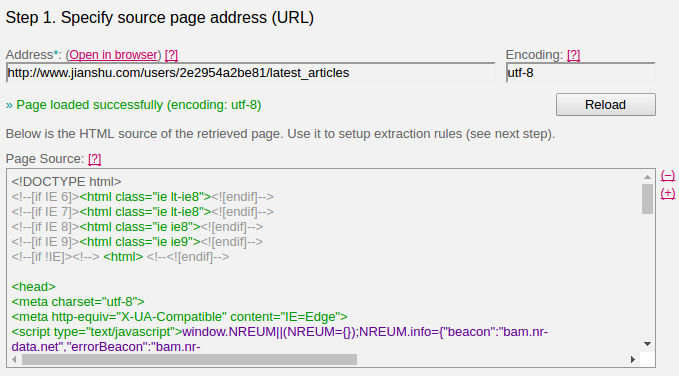Image resolution: width=679 pixels, height=376 pixels.
Task: Click the Reload button
Action: click(x=606, y=104)
